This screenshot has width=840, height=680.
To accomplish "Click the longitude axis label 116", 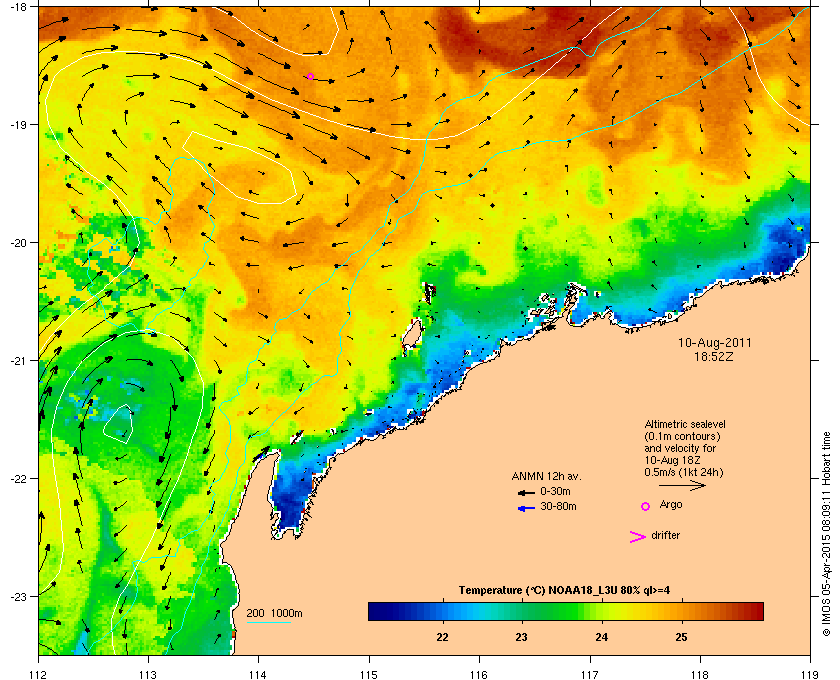I will (x=479, y=674).
